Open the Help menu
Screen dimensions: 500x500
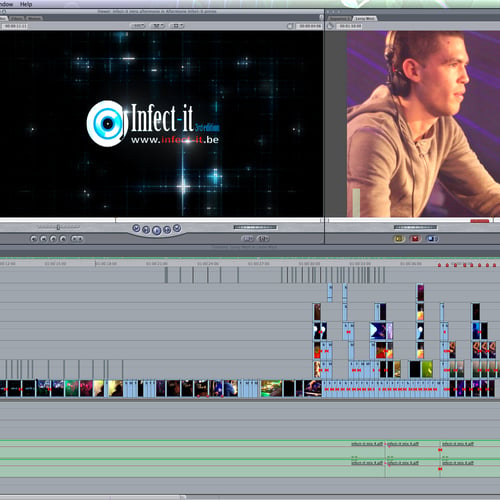pyautogui.click(x=26, y=4)
